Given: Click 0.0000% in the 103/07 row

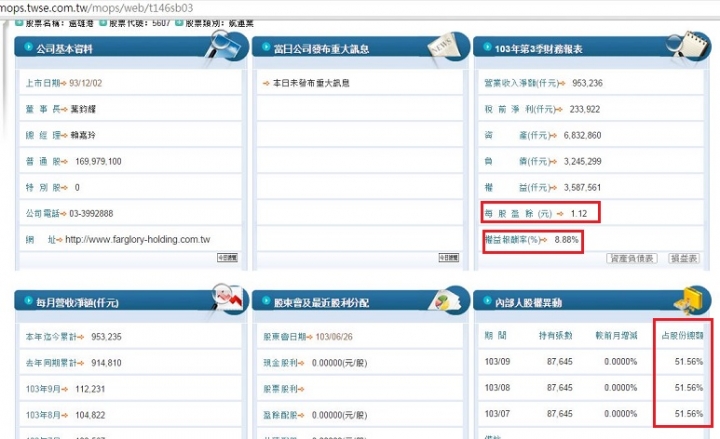Looking at the screenshot, I should coord(621,414).
